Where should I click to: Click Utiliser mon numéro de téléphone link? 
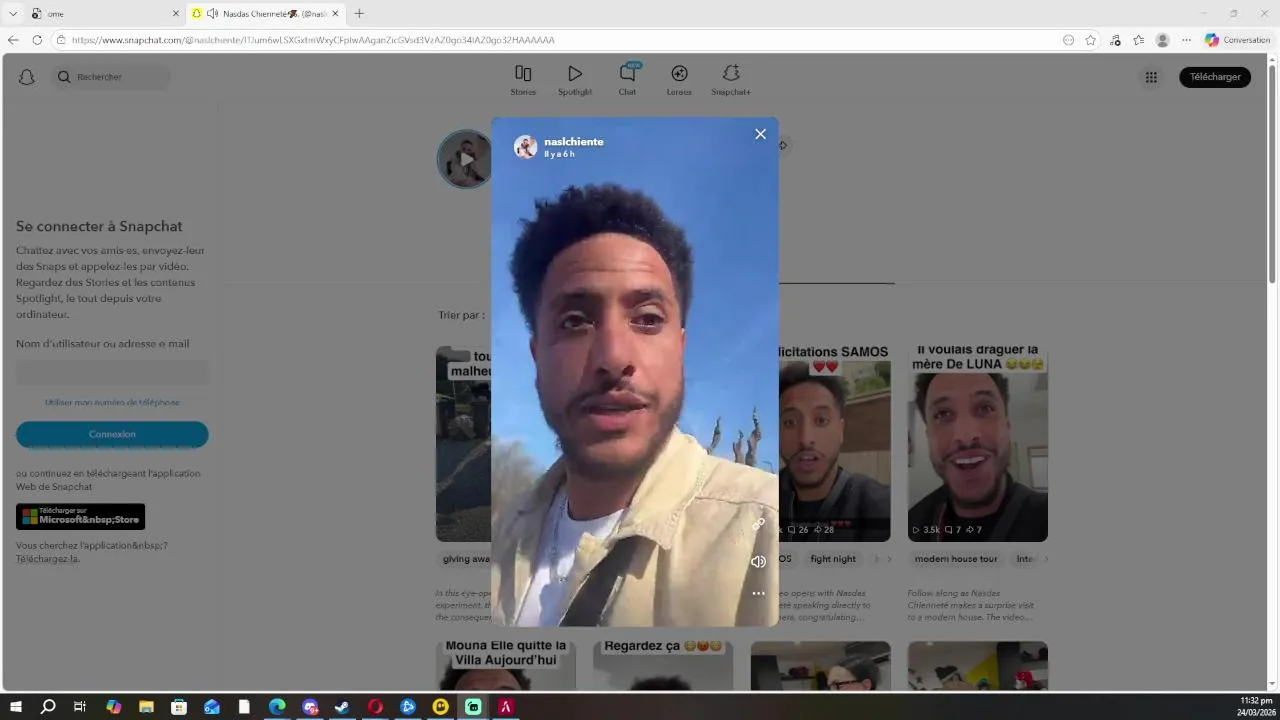(x=112, y=402)
